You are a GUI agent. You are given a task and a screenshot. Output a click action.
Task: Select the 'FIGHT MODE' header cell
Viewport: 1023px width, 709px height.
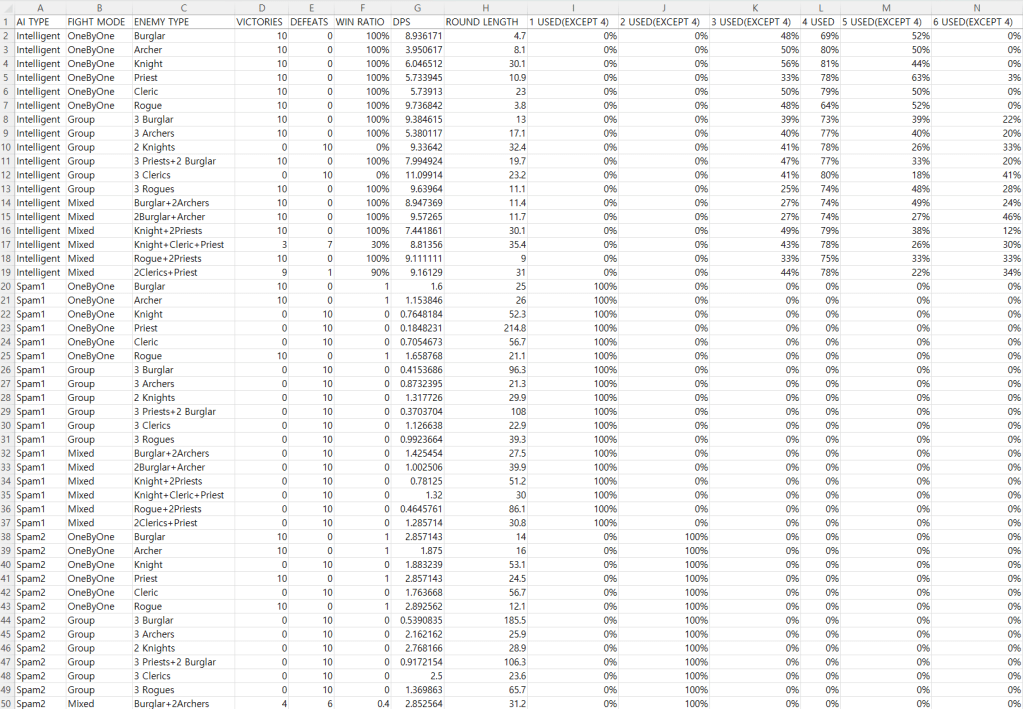coord(96,21)
